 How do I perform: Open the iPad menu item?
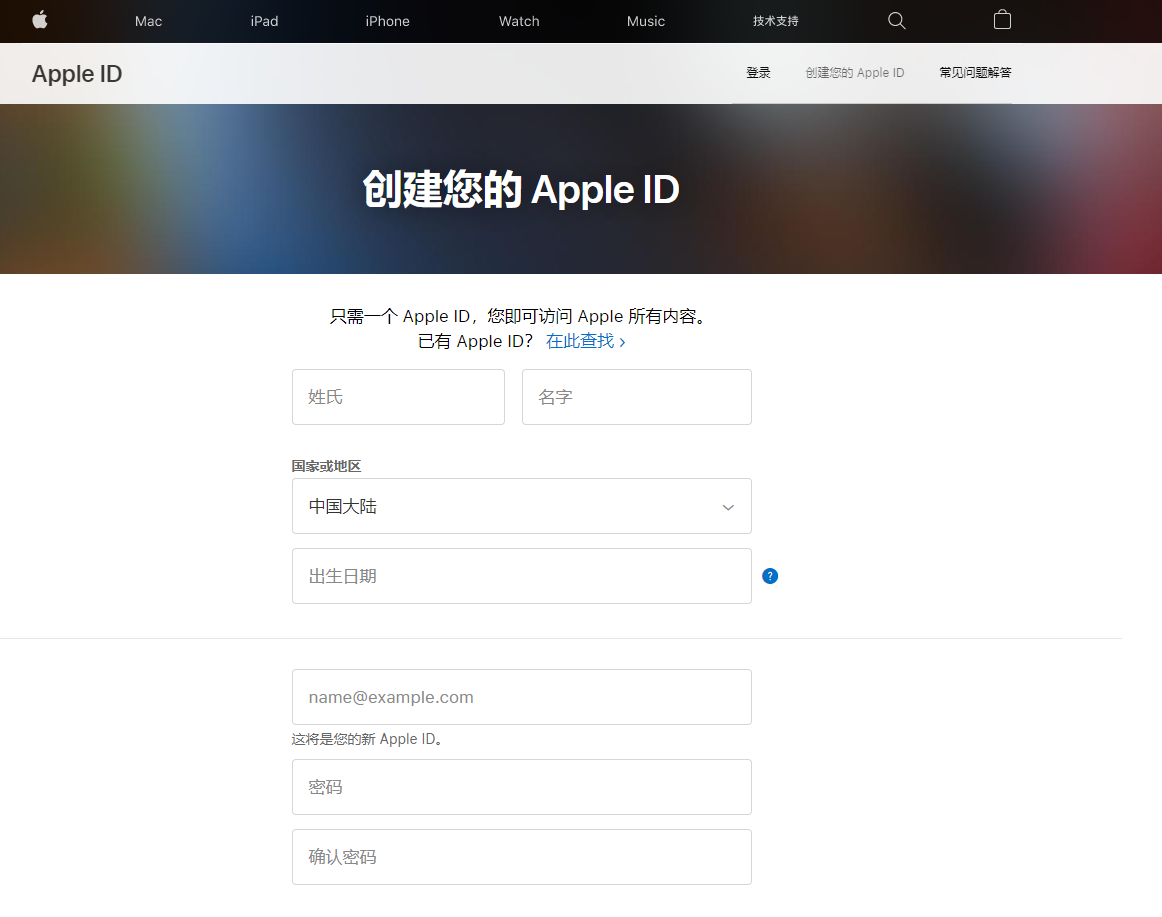tap(265, 21)
